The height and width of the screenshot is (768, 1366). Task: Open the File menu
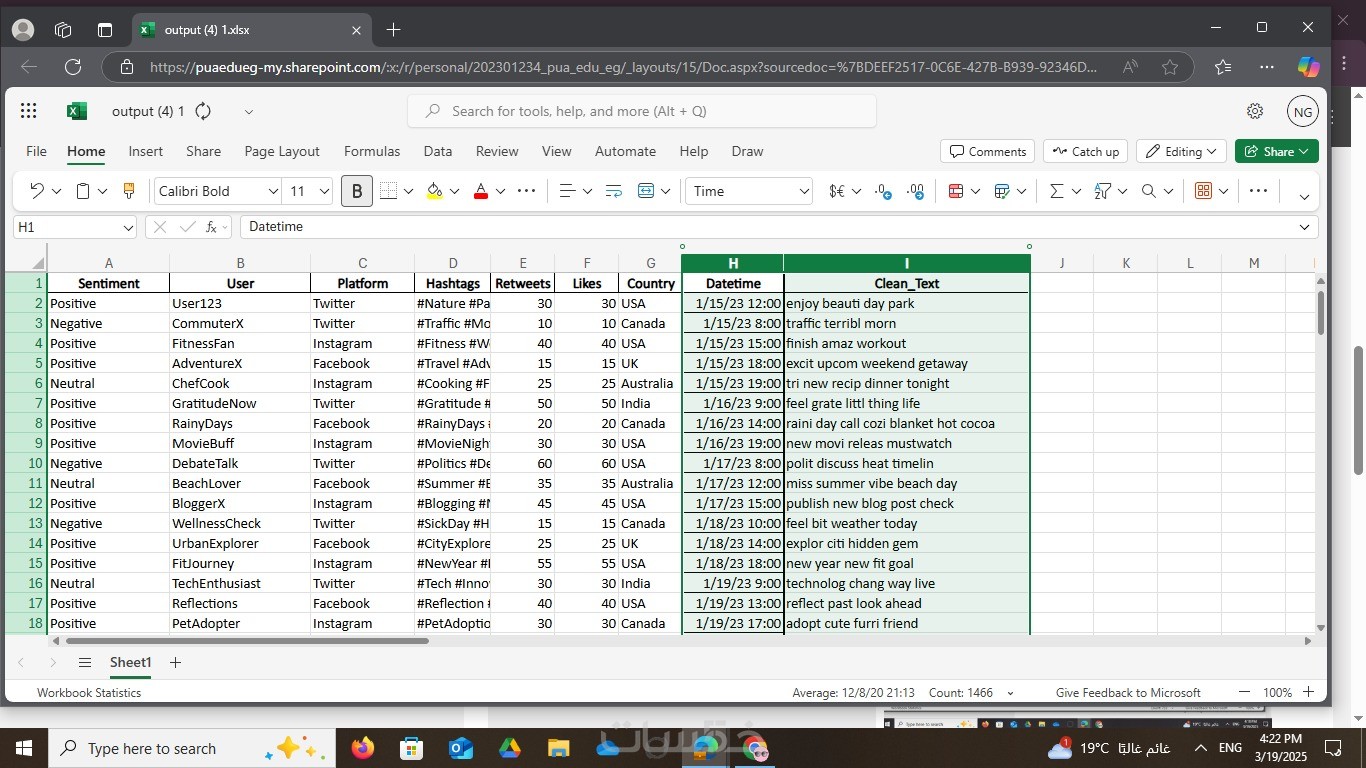coord(36,151)
